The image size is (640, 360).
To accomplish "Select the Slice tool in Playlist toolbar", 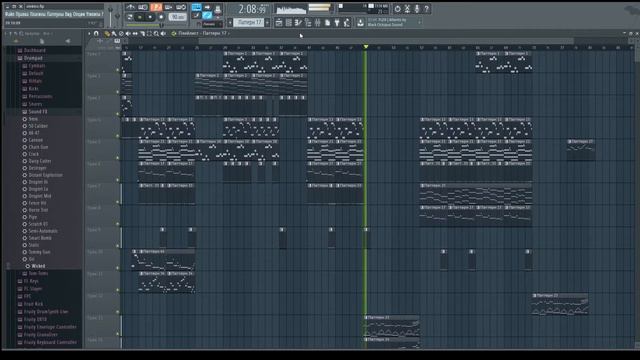I will 142,33.
